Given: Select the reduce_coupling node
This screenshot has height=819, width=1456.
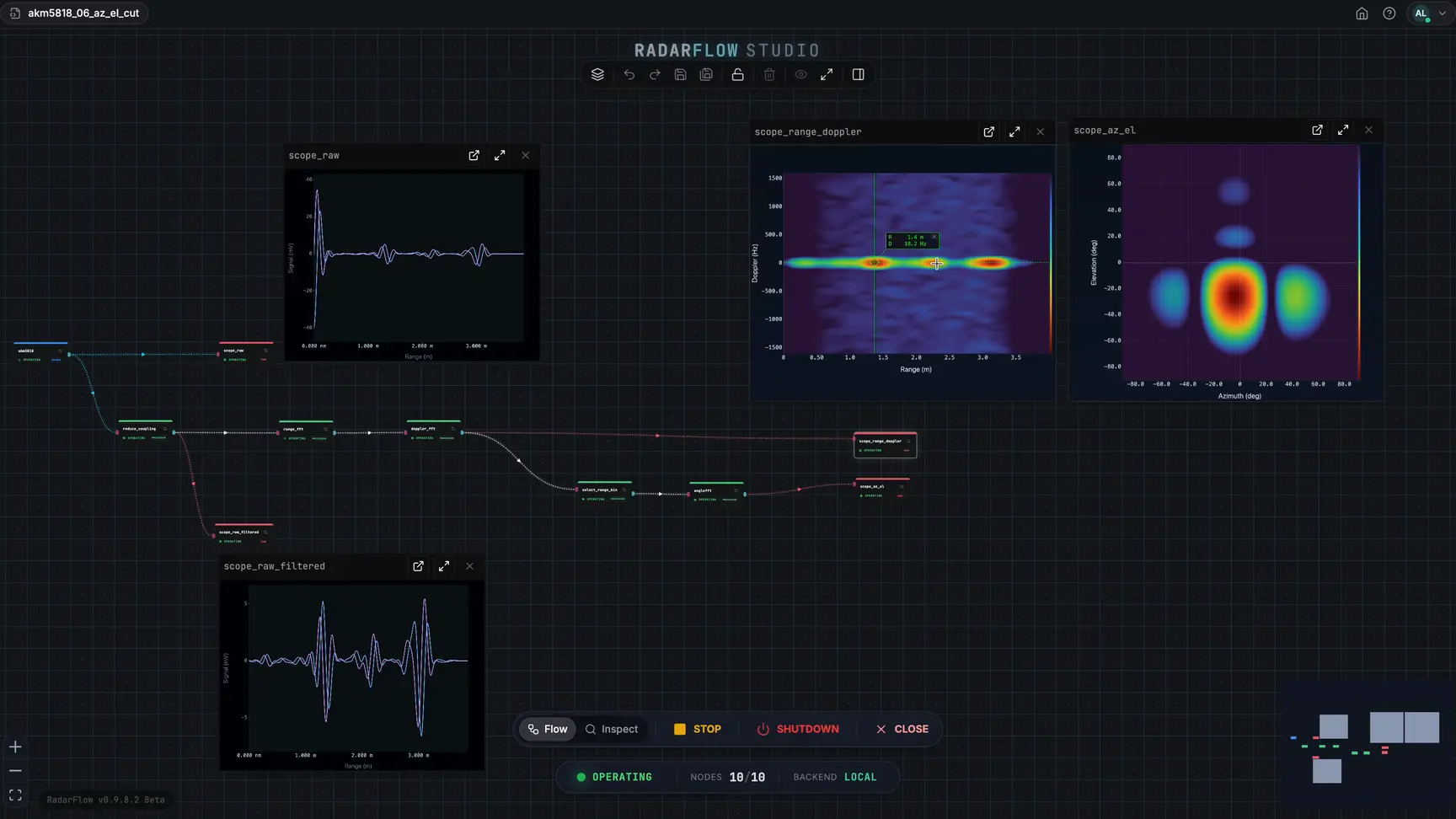Looking at the screenshot, I should click(x=145, y=431).
